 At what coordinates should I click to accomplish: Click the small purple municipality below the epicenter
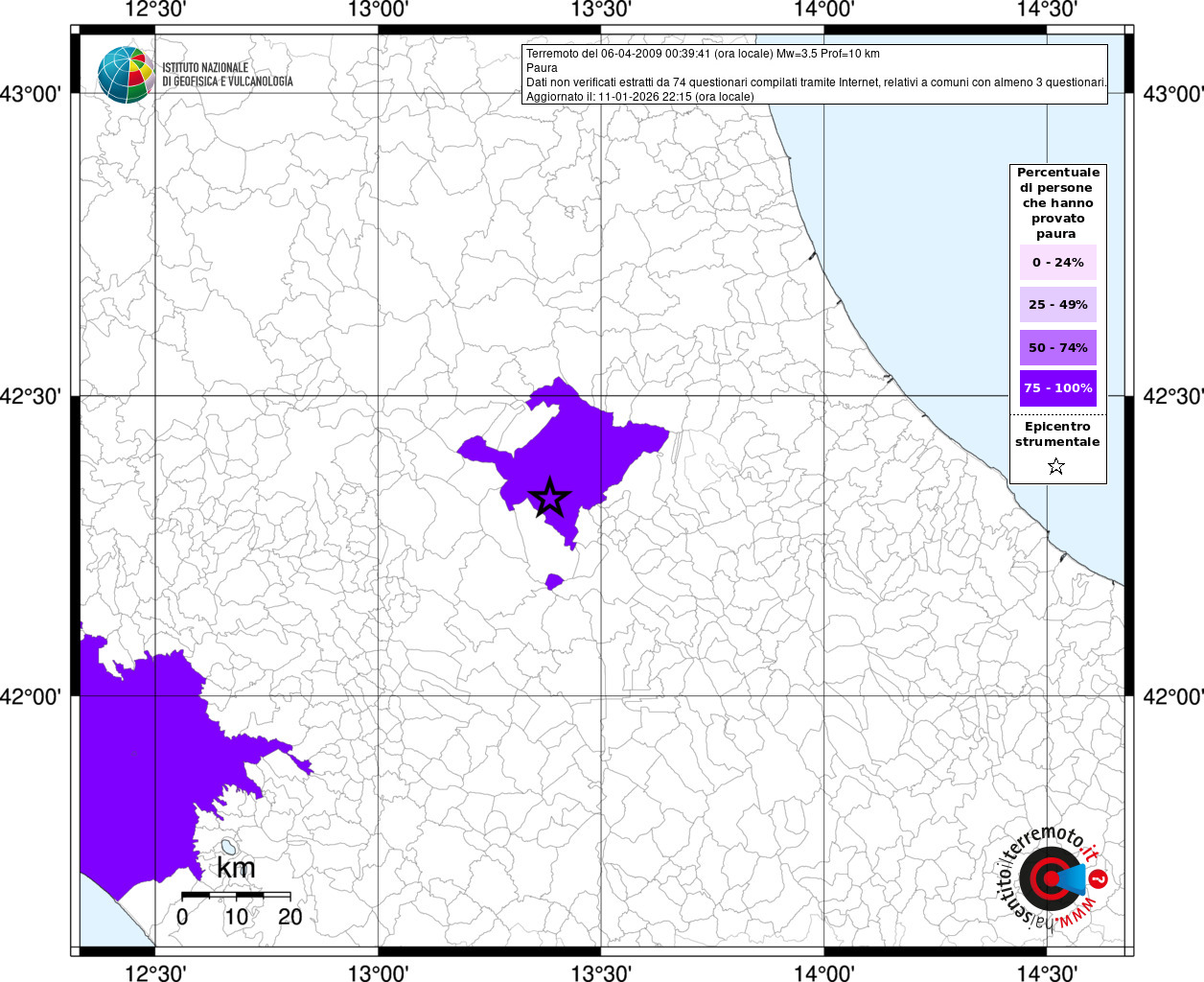pos(554,581)
